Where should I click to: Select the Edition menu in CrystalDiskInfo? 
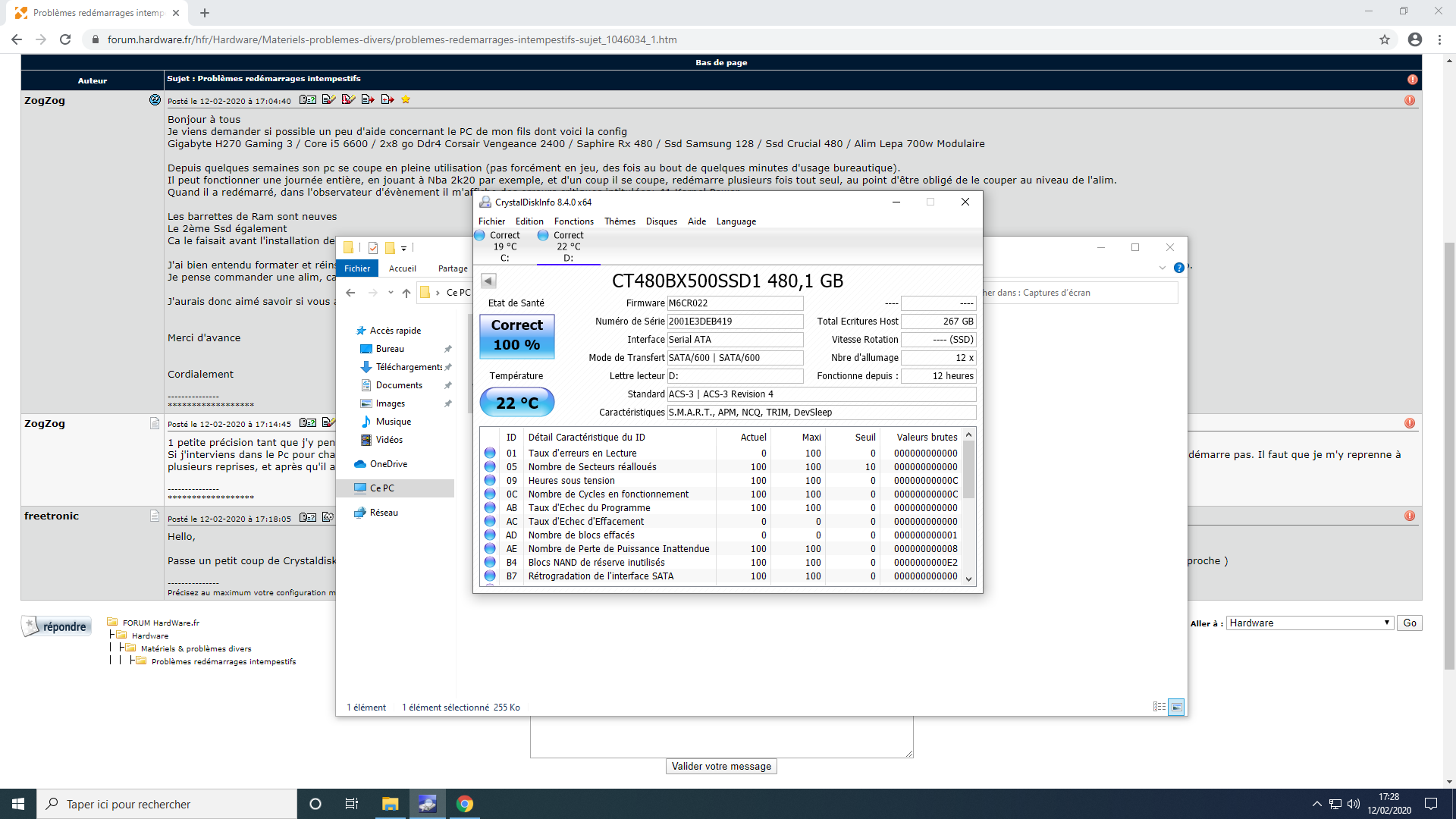tap(528, 221)
